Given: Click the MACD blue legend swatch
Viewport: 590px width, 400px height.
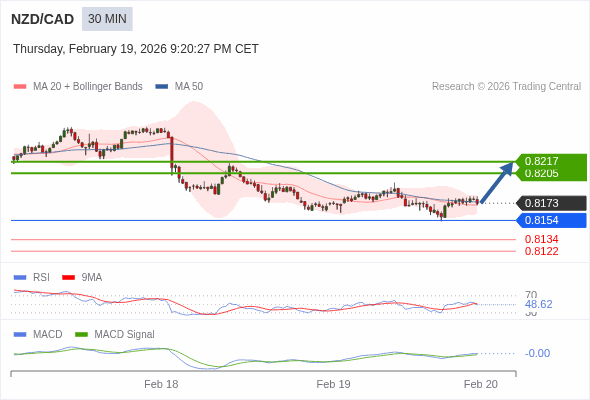Looking at the screenshot, I should pos(20,335).
